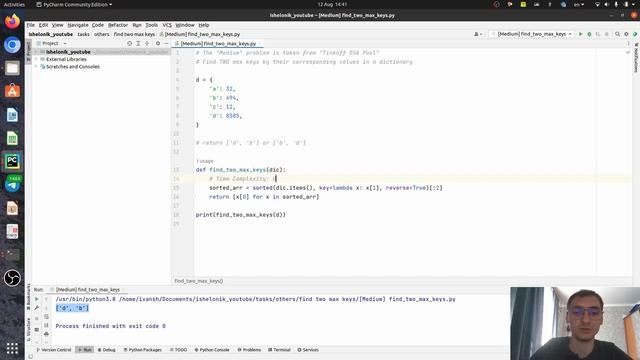
Task: Rerun program in Run tool window
Action: [37, 299]
